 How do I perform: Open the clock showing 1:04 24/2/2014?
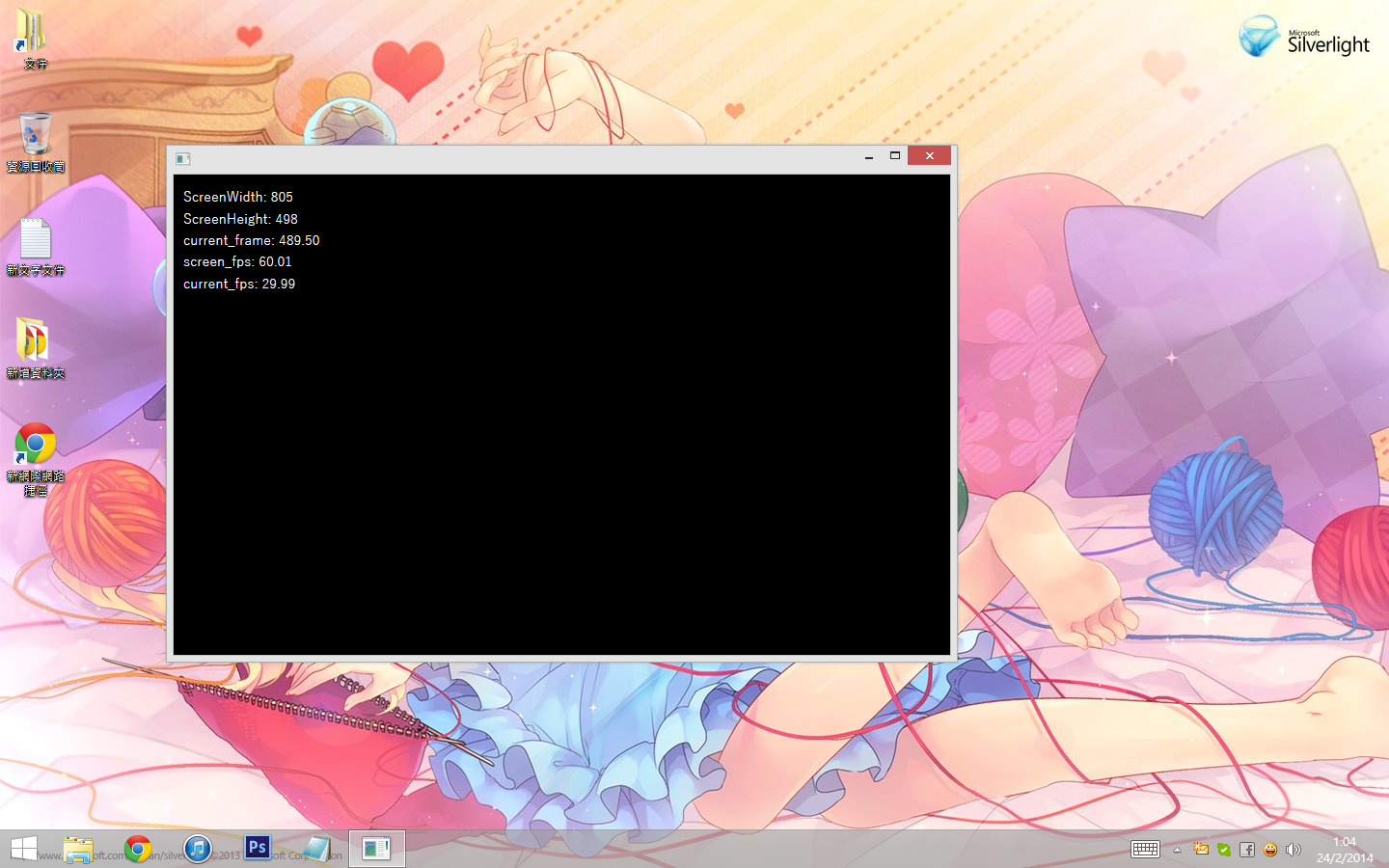point(1345,850)
